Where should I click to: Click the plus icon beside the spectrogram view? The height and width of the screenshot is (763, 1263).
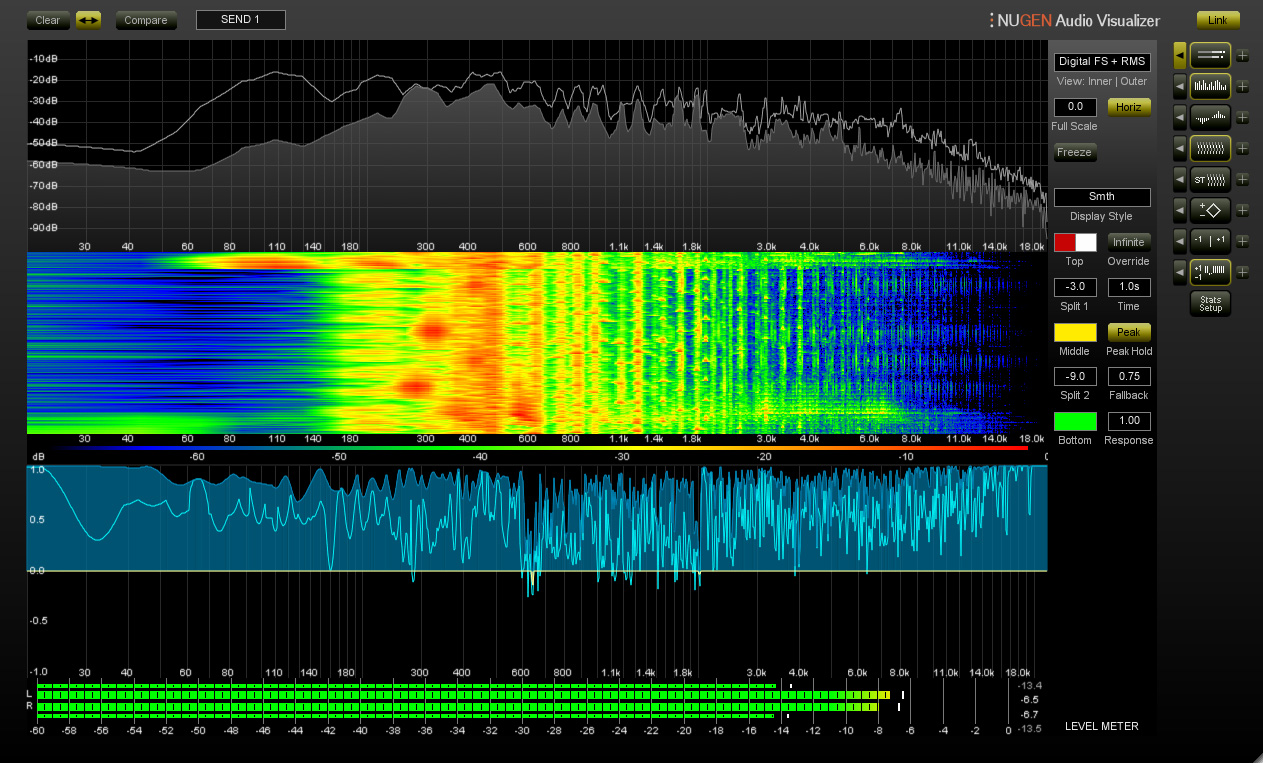click(1242, 148)
